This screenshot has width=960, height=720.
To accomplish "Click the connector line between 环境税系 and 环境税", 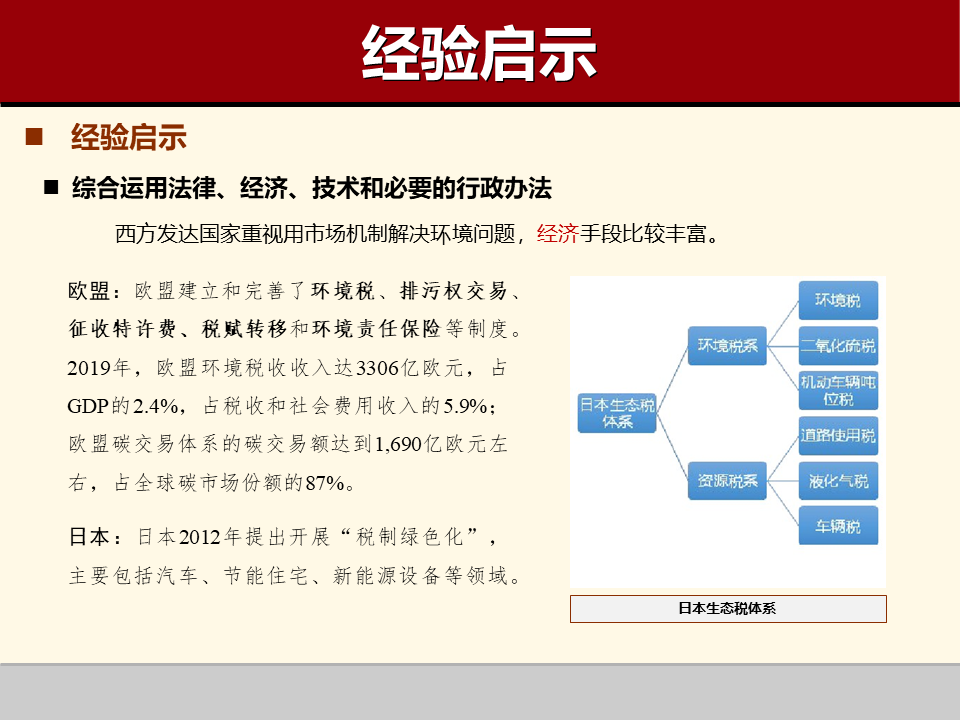I will tap(787, 320).
